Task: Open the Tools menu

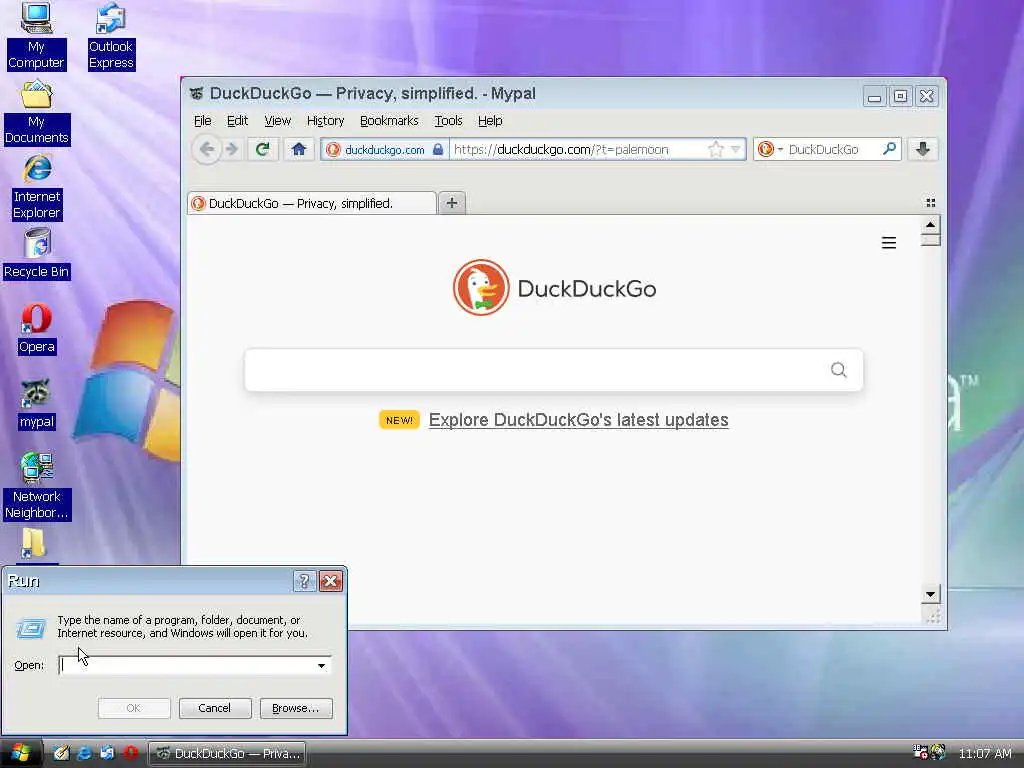Action: pos(448,121)
